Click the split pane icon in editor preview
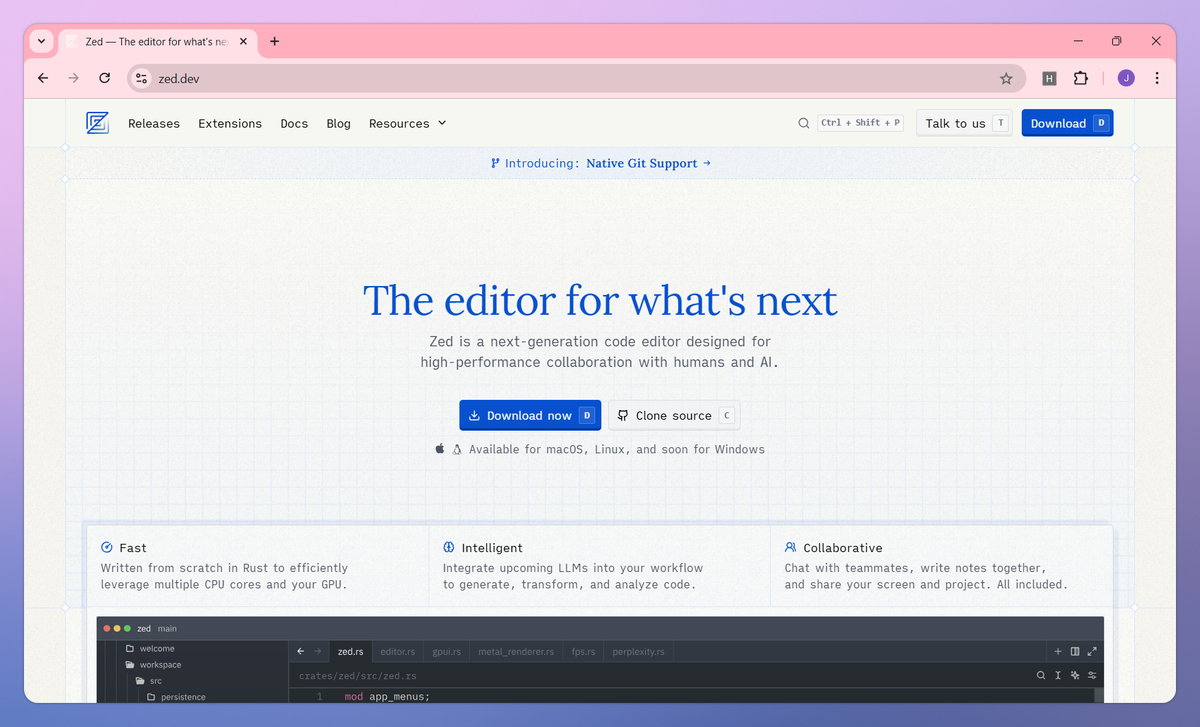The width and height of the screenshot is (1200, 727). (x=1075, y=651)
